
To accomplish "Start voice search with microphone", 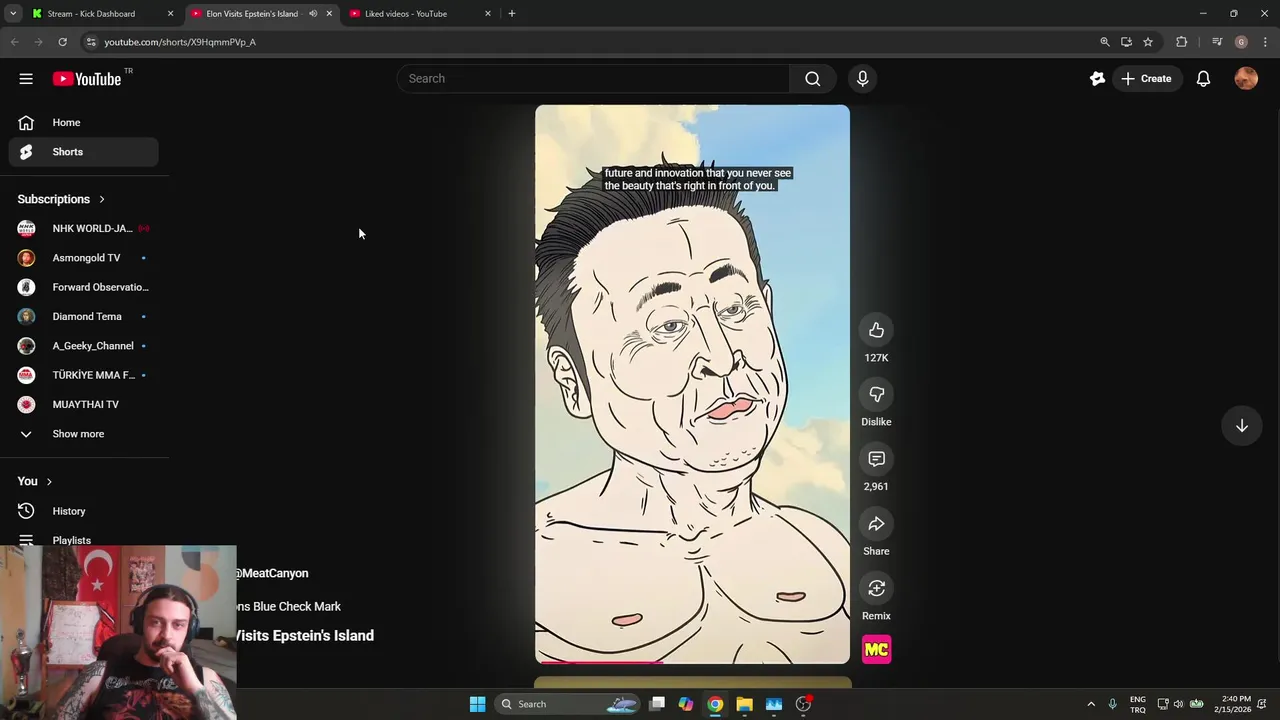I will 862,79.
